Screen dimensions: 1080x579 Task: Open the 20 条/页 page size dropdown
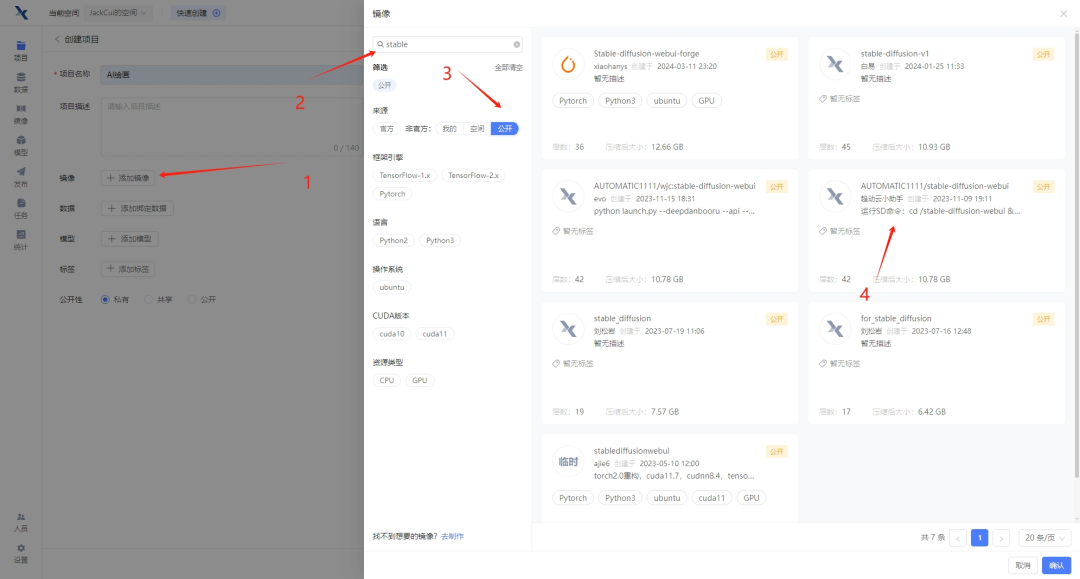click(1044, 538)
